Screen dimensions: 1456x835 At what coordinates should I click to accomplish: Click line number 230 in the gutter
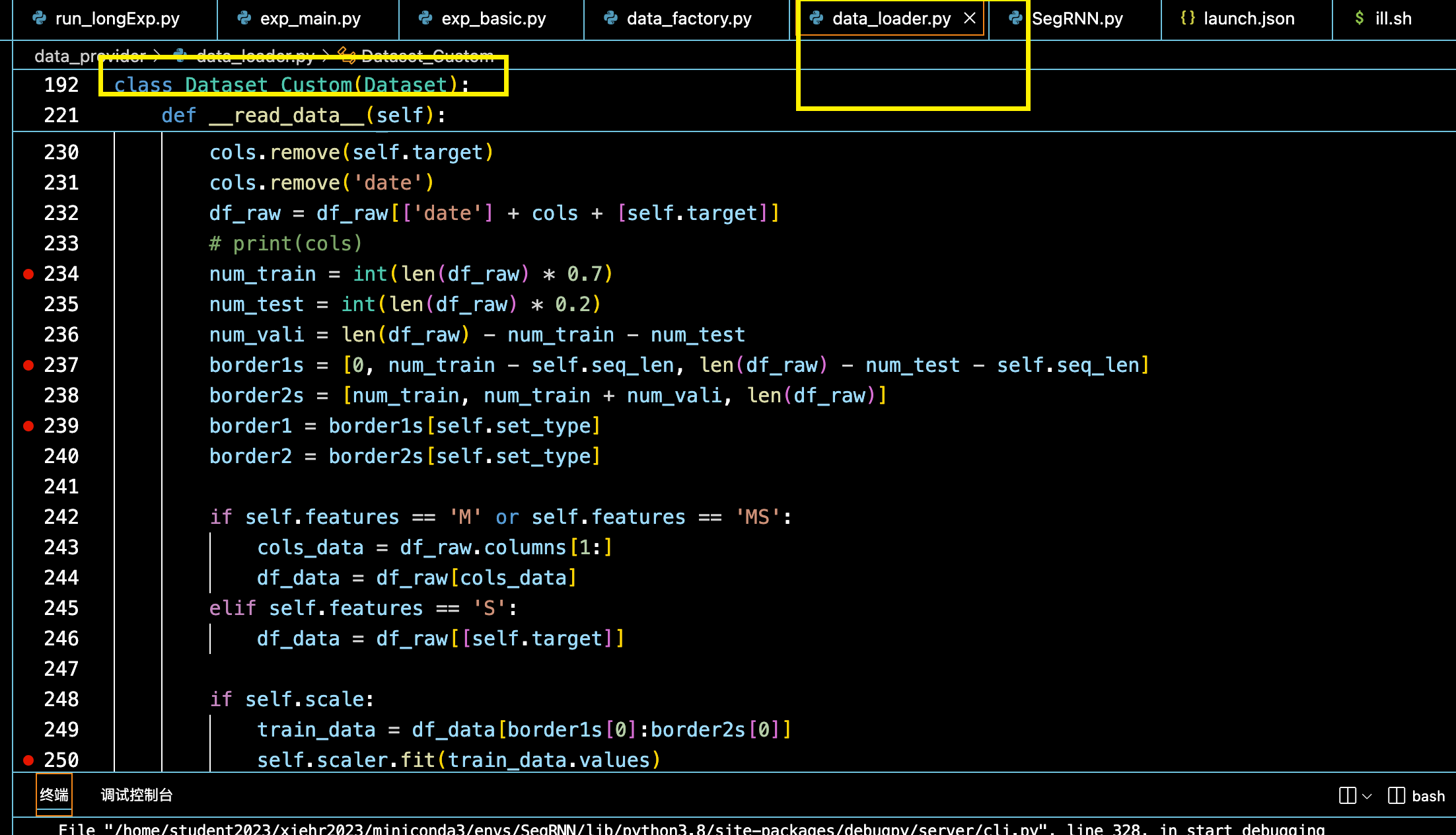click(61, 153)
